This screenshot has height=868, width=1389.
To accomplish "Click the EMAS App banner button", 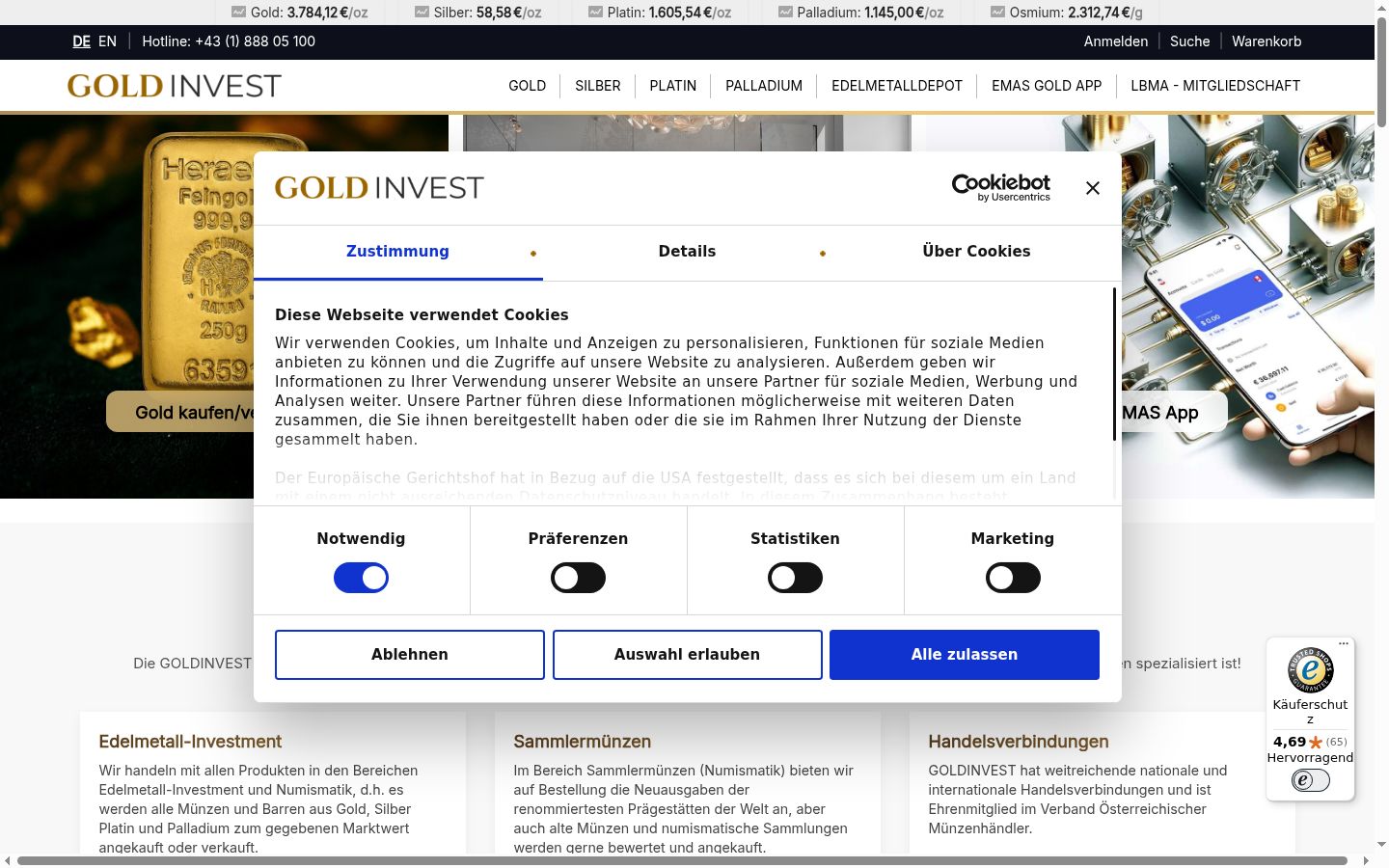I will tap(1174, 412).
